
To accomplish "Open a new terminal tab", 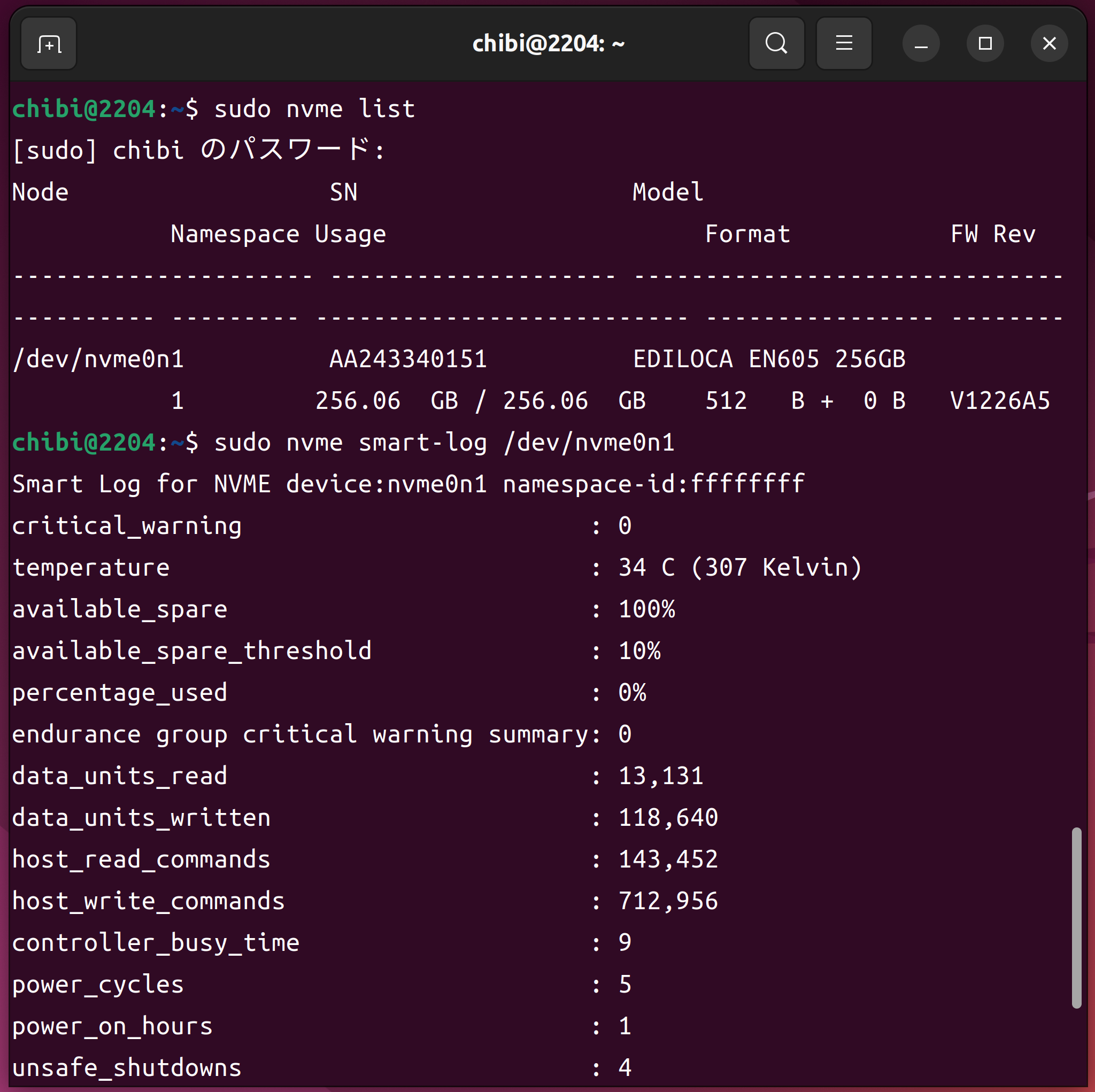I will pyautogui.click(x=49, y=44).
